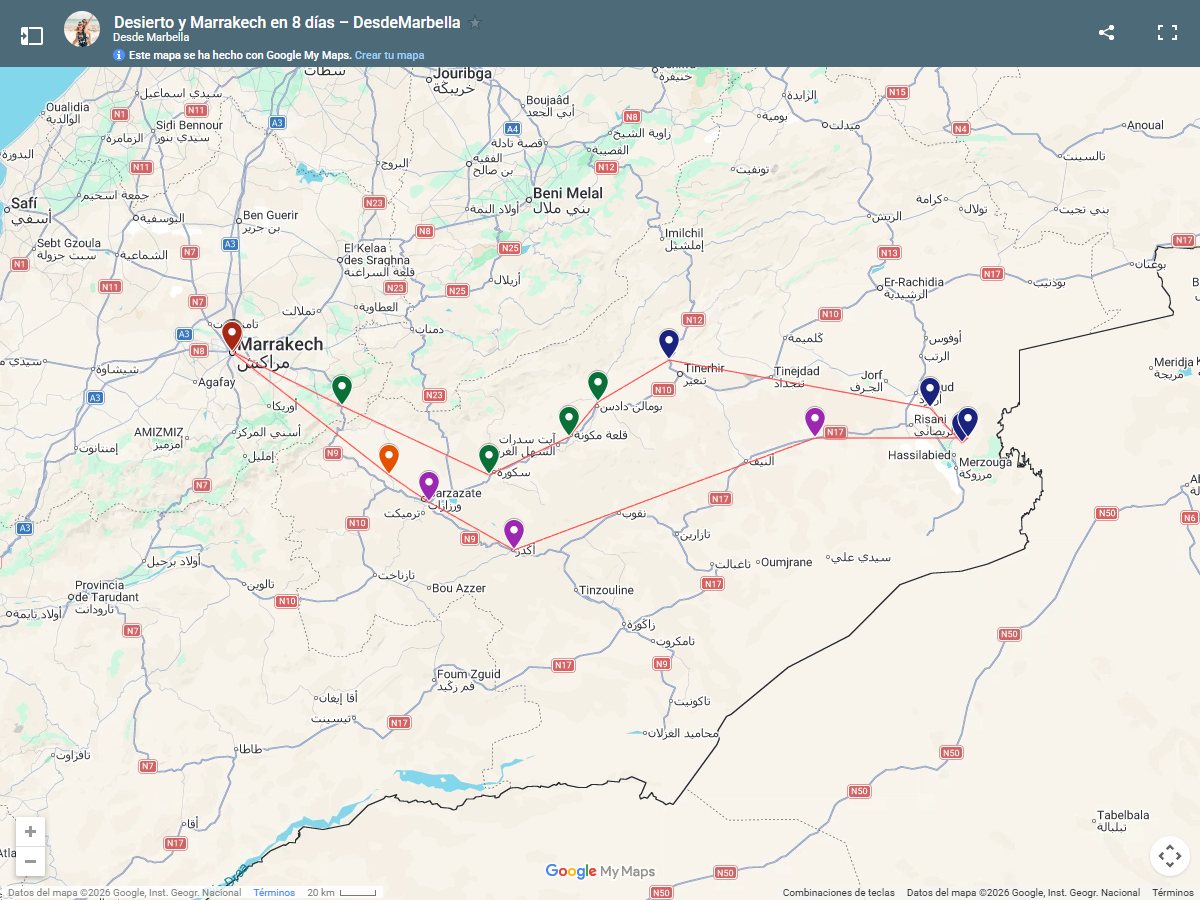Click the Google My Maps logo
Screen dimensions: 1200x900
pos(600,871)
